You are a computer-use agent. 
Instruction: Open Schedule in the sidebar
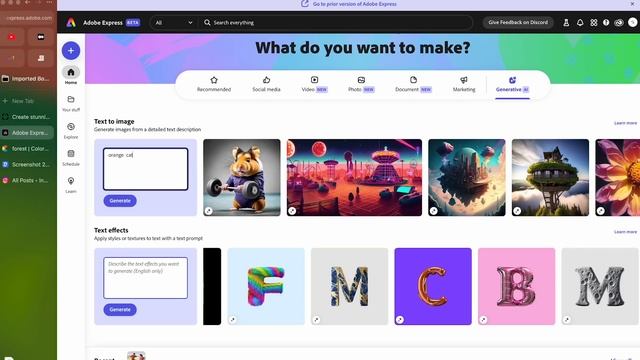[x=71, y=158]
